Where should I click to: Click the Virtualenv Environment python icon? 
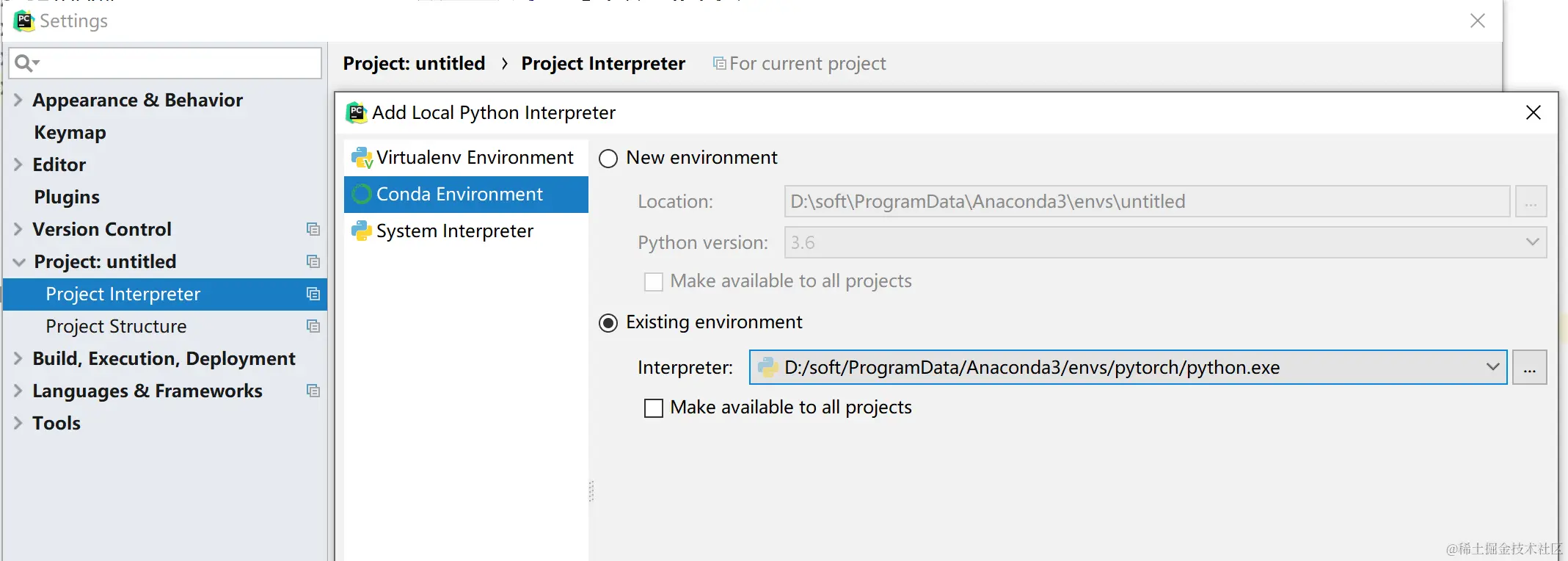tap(362, 158)
